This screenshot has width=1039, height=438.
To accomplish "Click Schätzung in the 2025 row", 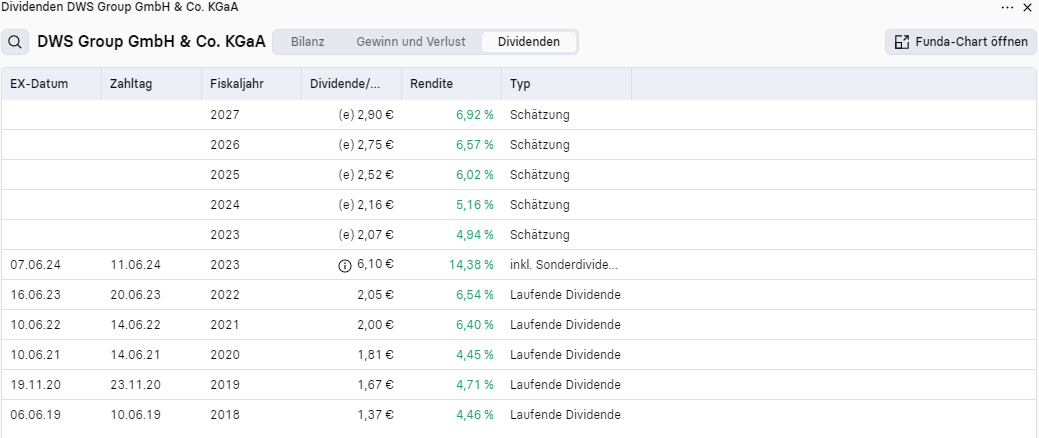I will click(x=539, y=175).
